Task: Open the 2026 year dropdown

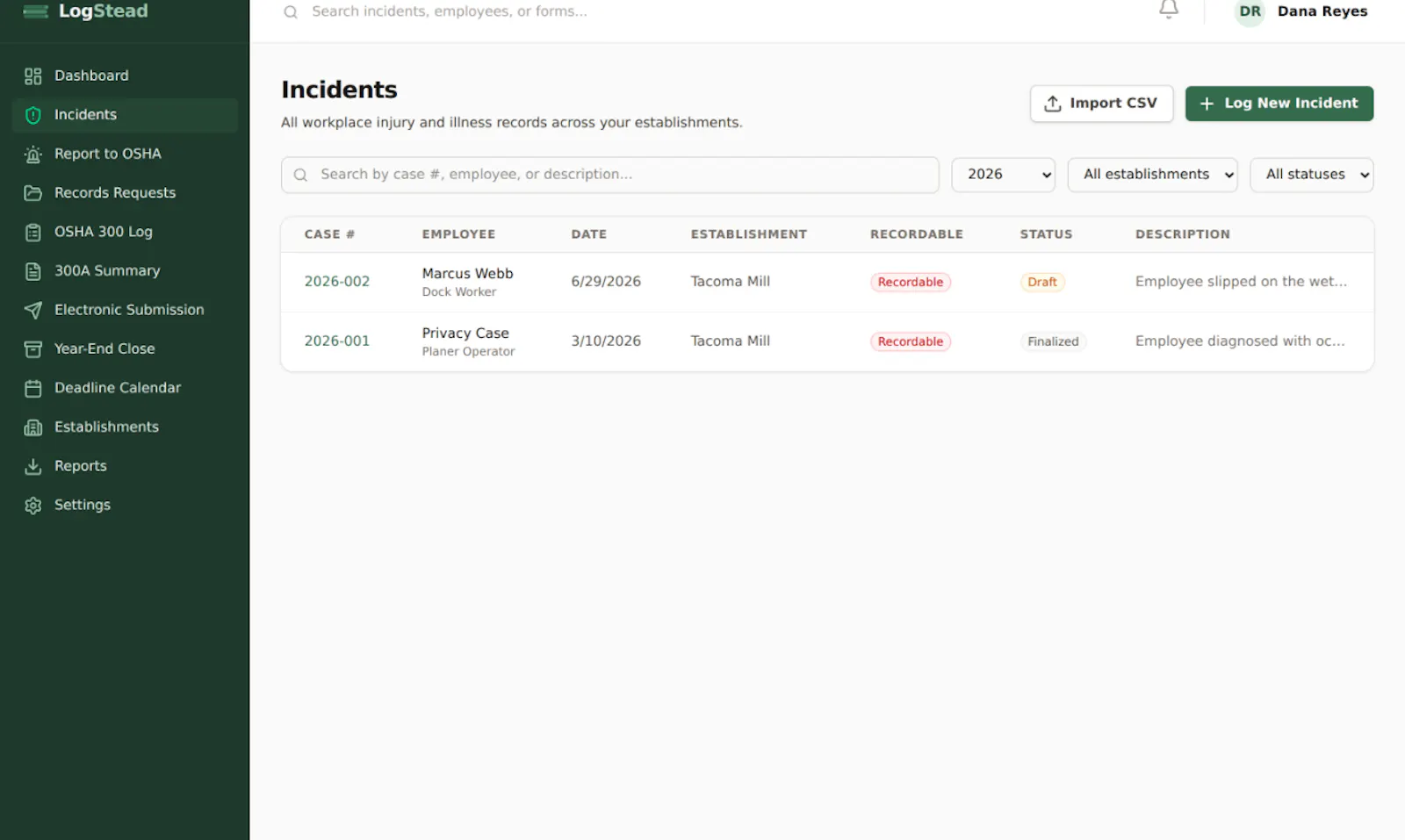Action: click(x=1004, y=175)
